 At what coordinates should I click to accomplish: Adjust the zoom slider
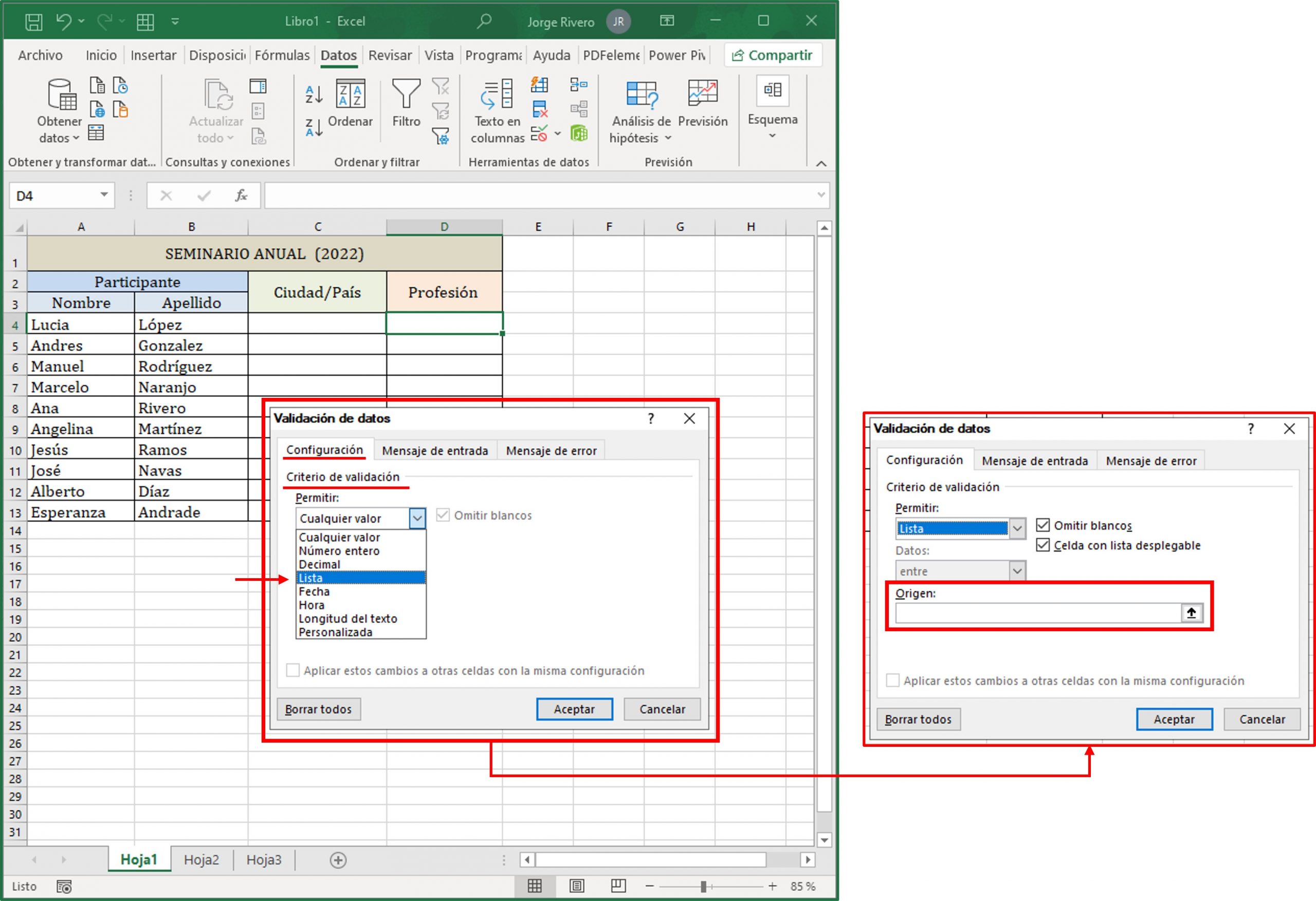click(x=704, y=886)
